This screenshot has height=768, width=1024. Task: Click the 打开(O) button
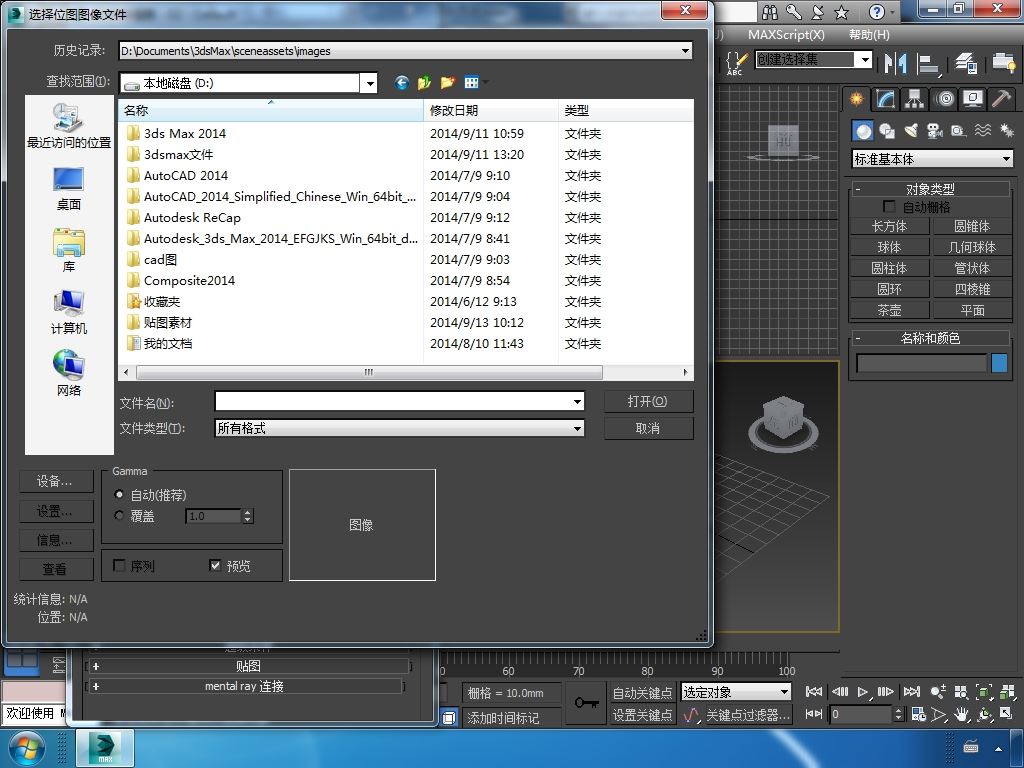click(x=648, y=401)
